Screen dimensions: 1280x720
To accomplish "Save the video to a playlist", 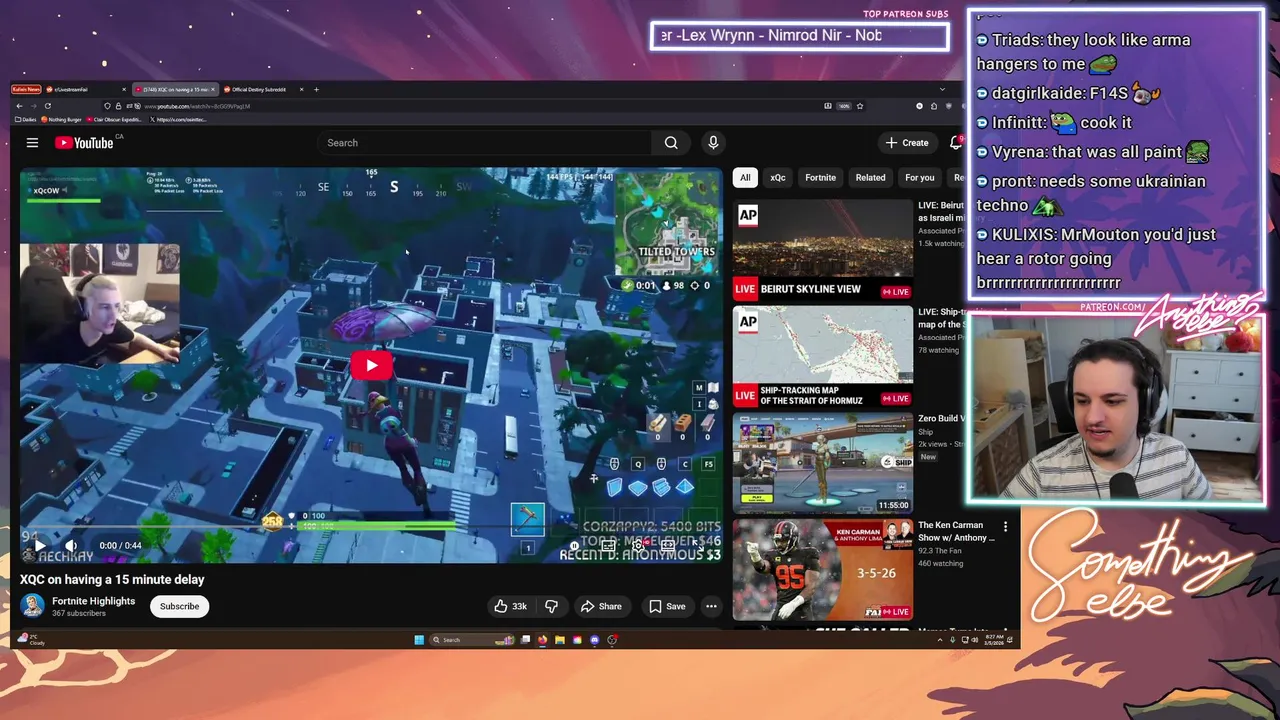I will (667, 606).
